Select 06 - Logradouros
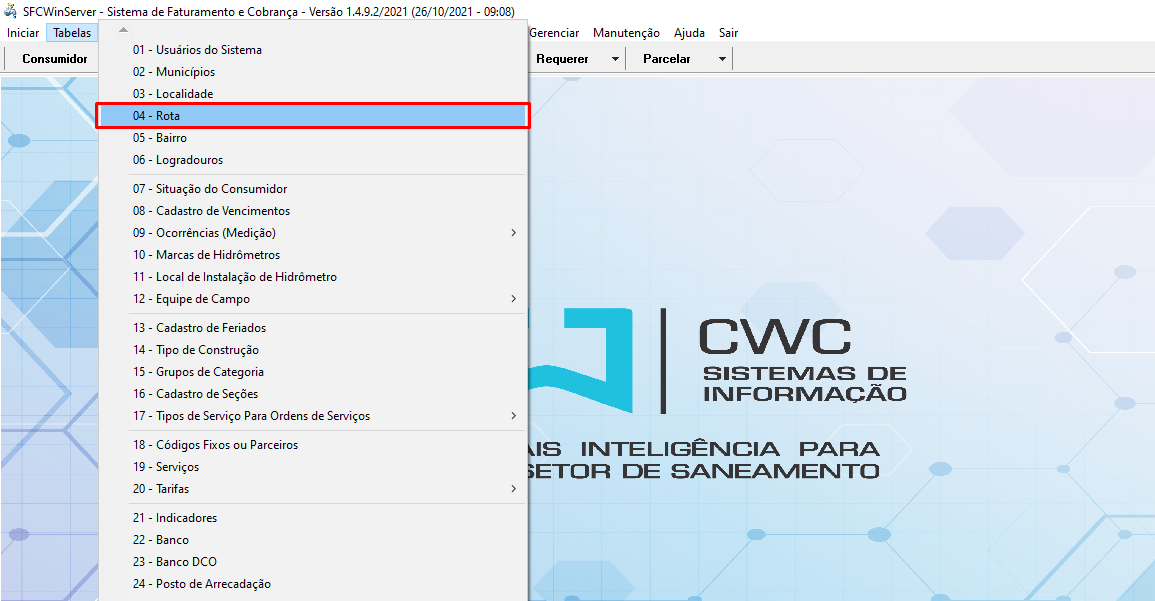The height and width of the screenshot is (601, 1155). (177, 160)
